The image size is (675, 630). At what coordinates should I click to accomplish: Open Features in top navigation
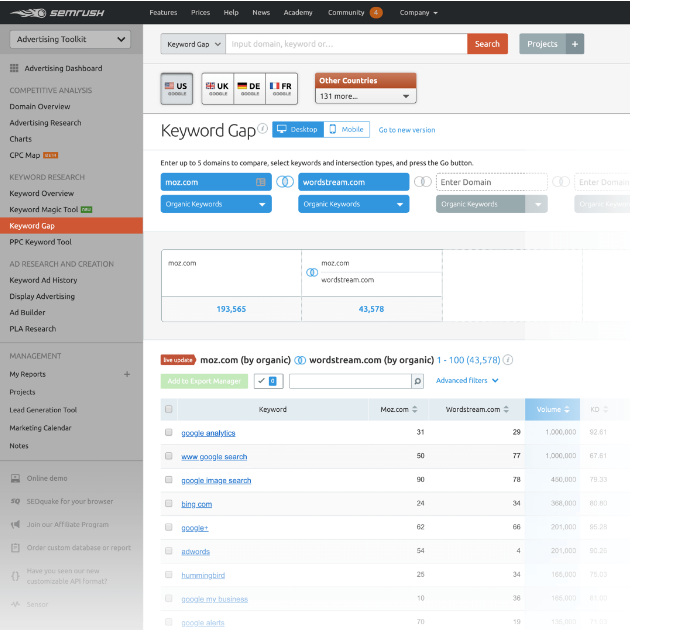[x=163, y=12]
